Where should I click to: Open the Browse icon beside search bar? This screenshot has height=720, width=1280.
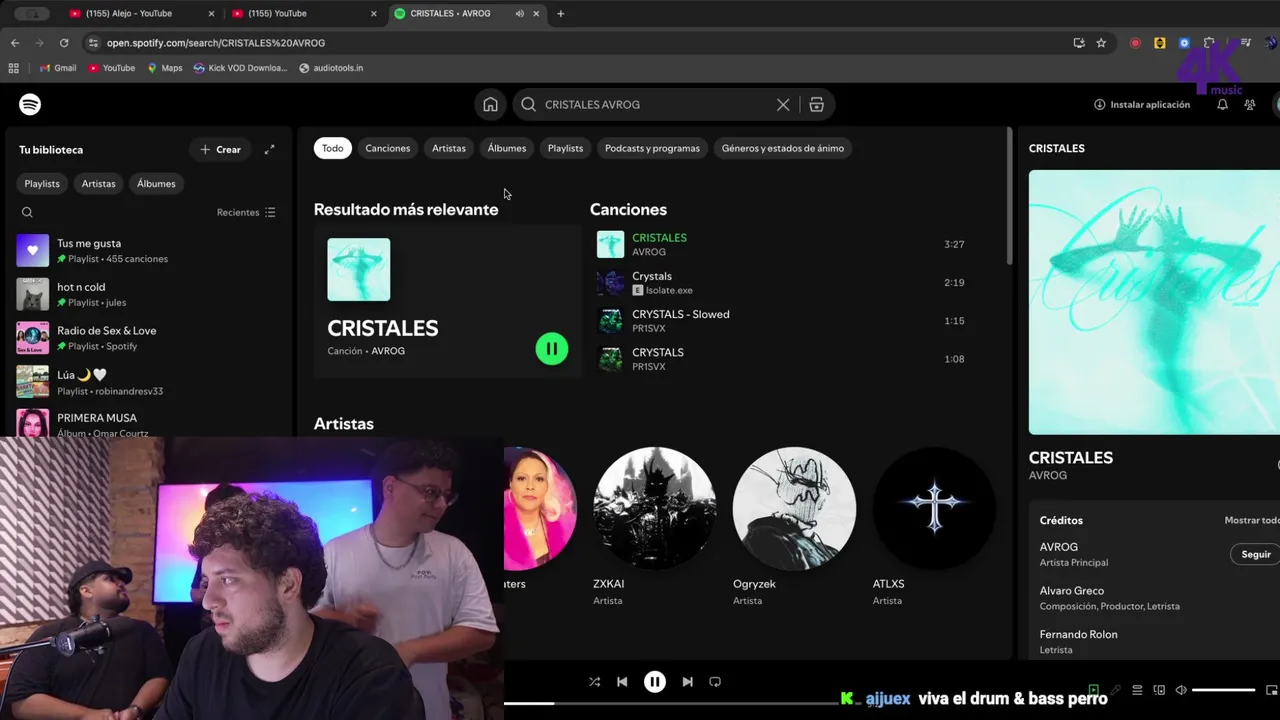point(816,104)
